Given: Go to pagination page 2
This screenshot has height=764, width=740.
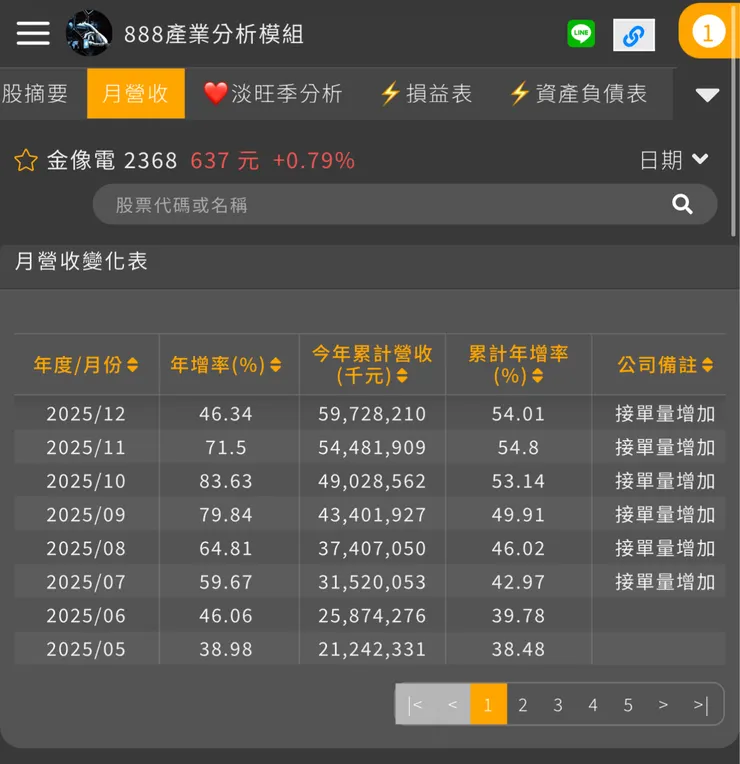Looking at the screenshot, I should coord(523,705).
